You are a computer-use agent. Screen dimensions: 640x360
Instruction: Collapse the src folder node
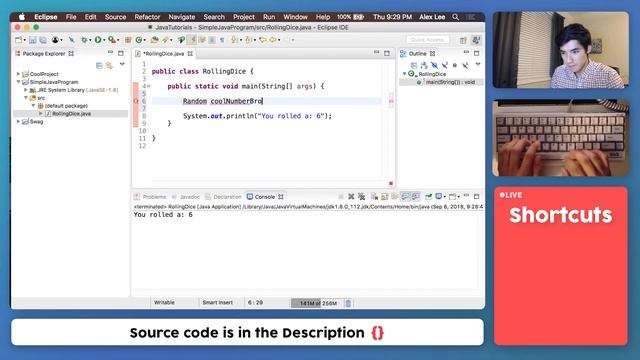26,98
